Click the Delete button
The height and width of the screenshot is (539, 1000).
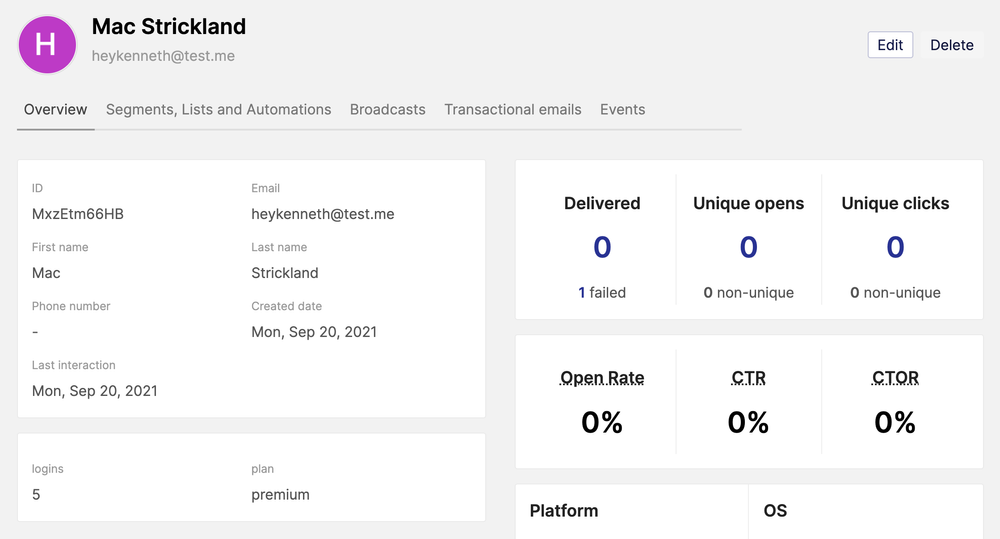coord(952,45)
